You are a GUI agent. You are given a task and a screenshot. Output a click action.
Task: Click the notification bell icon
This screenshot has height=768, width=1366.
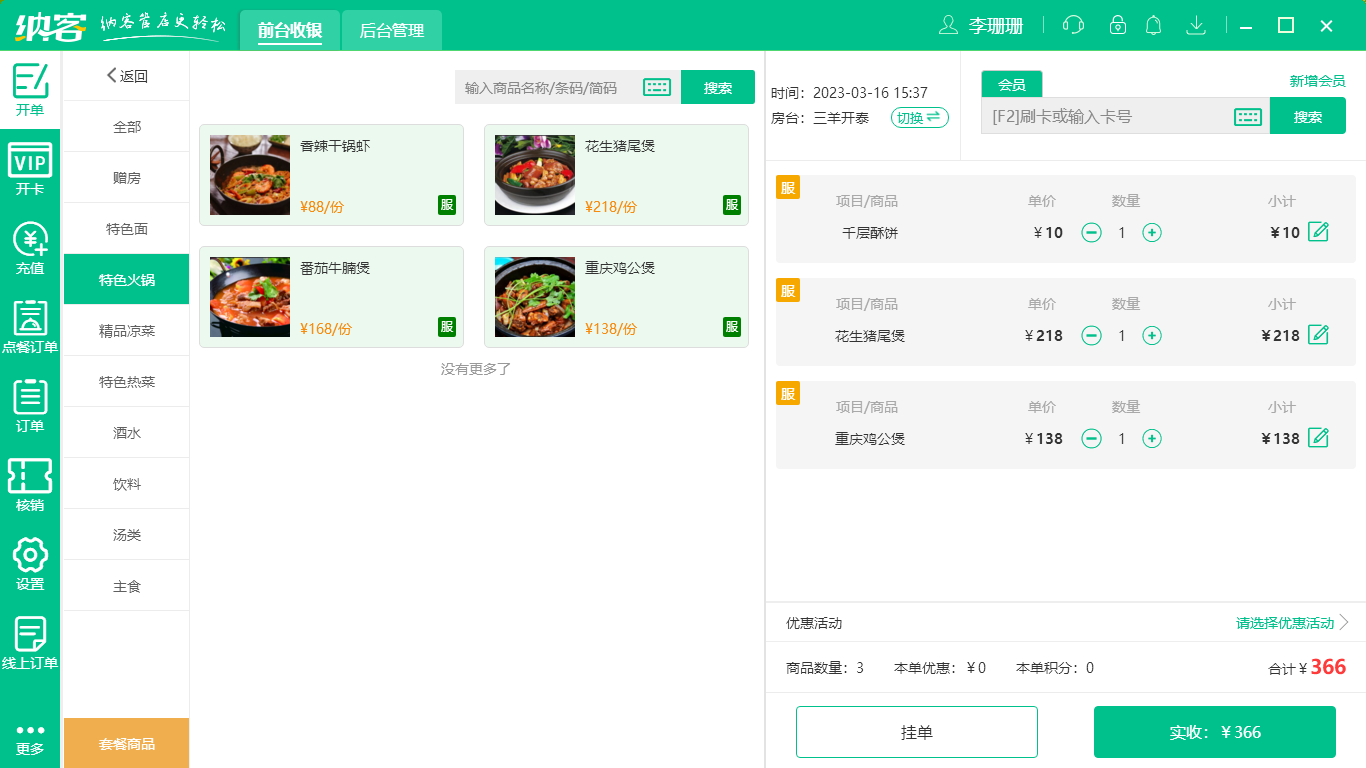pos(1153,24)
